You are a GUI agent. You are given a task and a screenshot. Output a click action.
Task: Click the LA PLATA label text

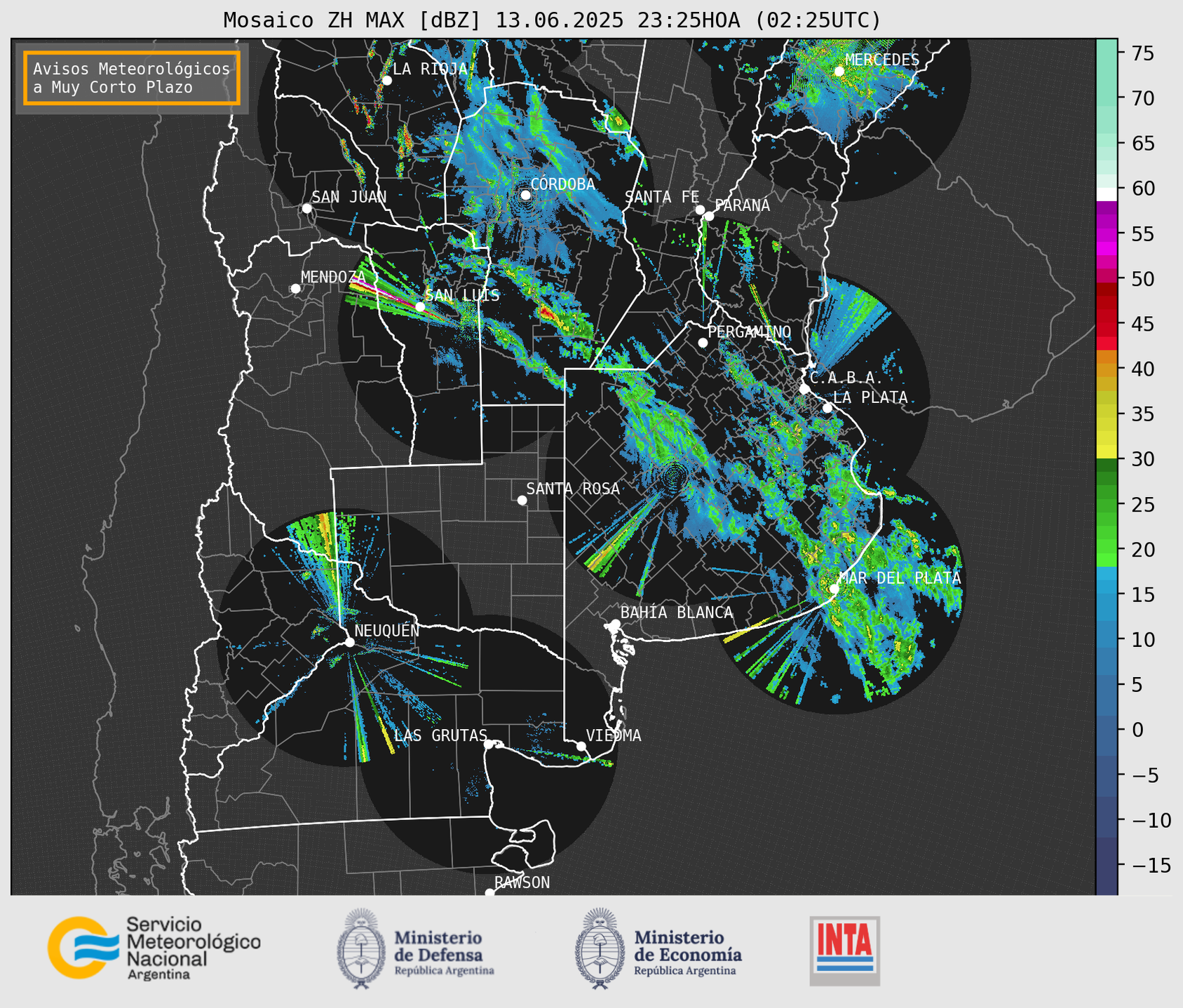(x=870, y=397)
